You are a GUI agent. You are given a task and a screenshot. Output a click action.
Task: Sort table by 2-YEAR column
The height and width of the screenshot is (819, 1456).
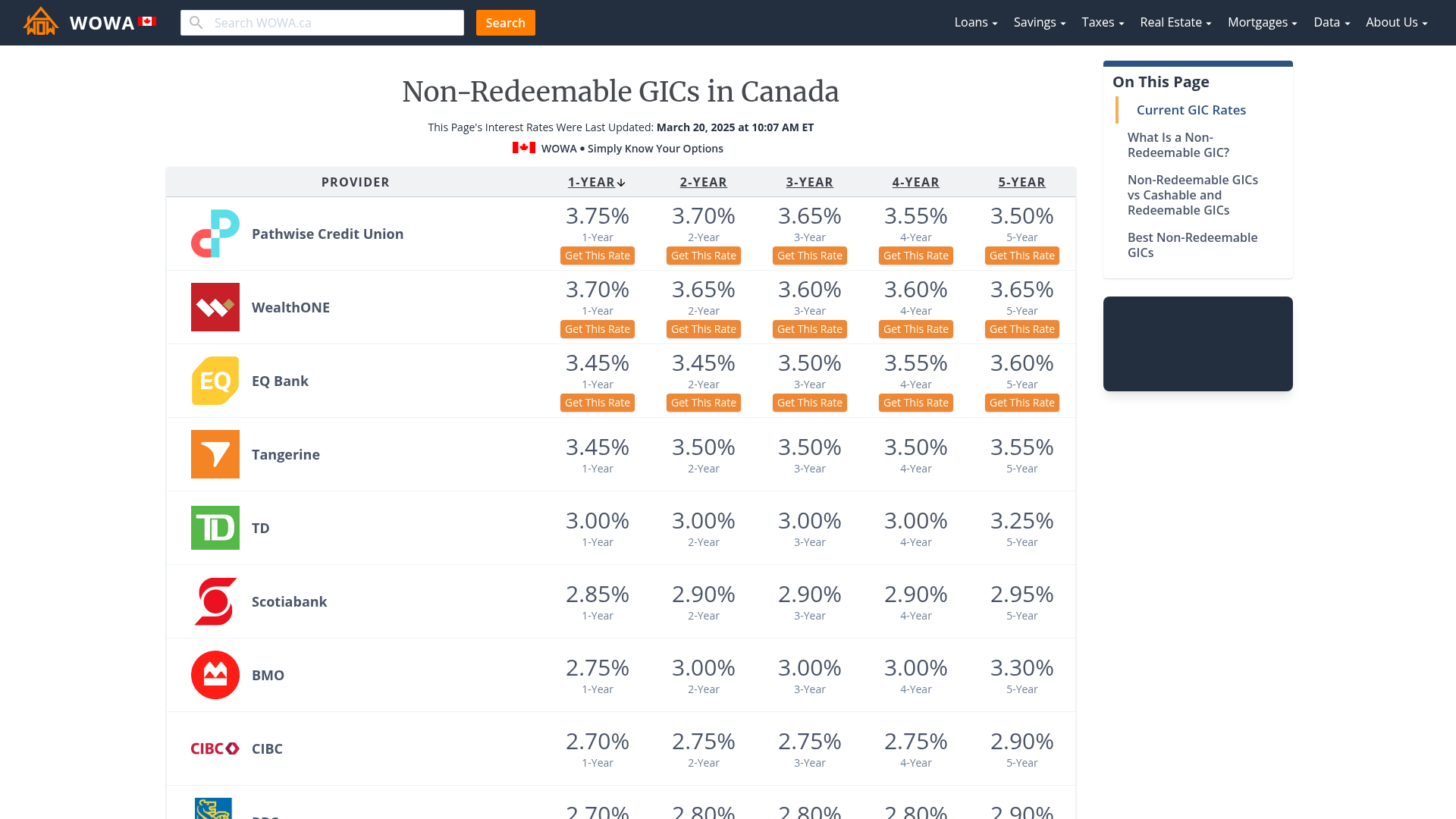(704, 182)
